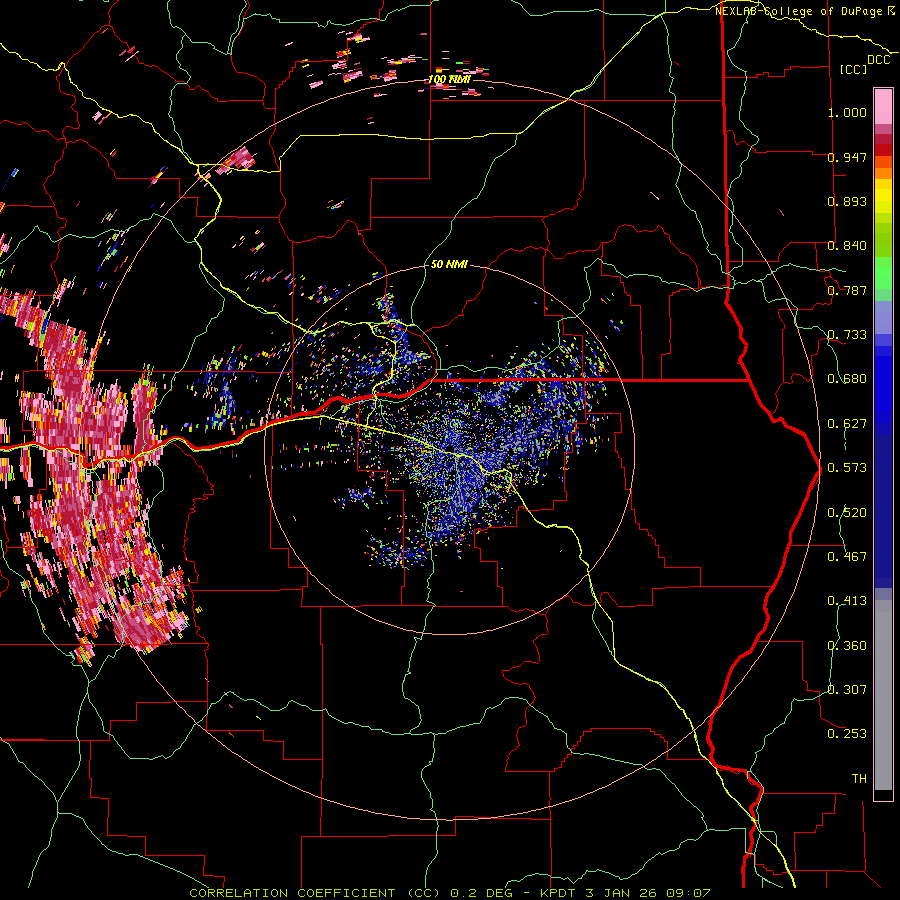This screenshot has height=900, width=900.
Task: Pick the pink segment atop the color bar
Action: click(x=883, y=107)
